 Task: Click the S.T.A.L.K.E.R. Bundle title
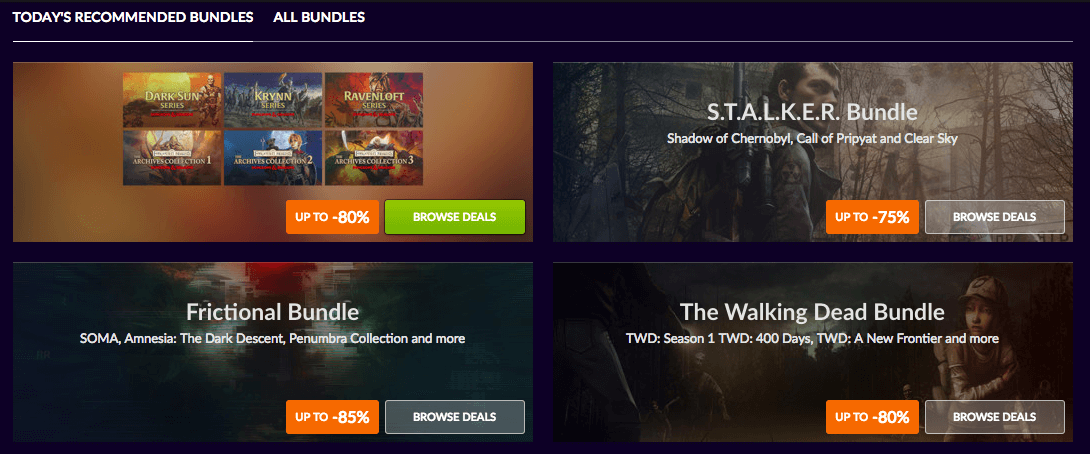click(x=812, y=112)
